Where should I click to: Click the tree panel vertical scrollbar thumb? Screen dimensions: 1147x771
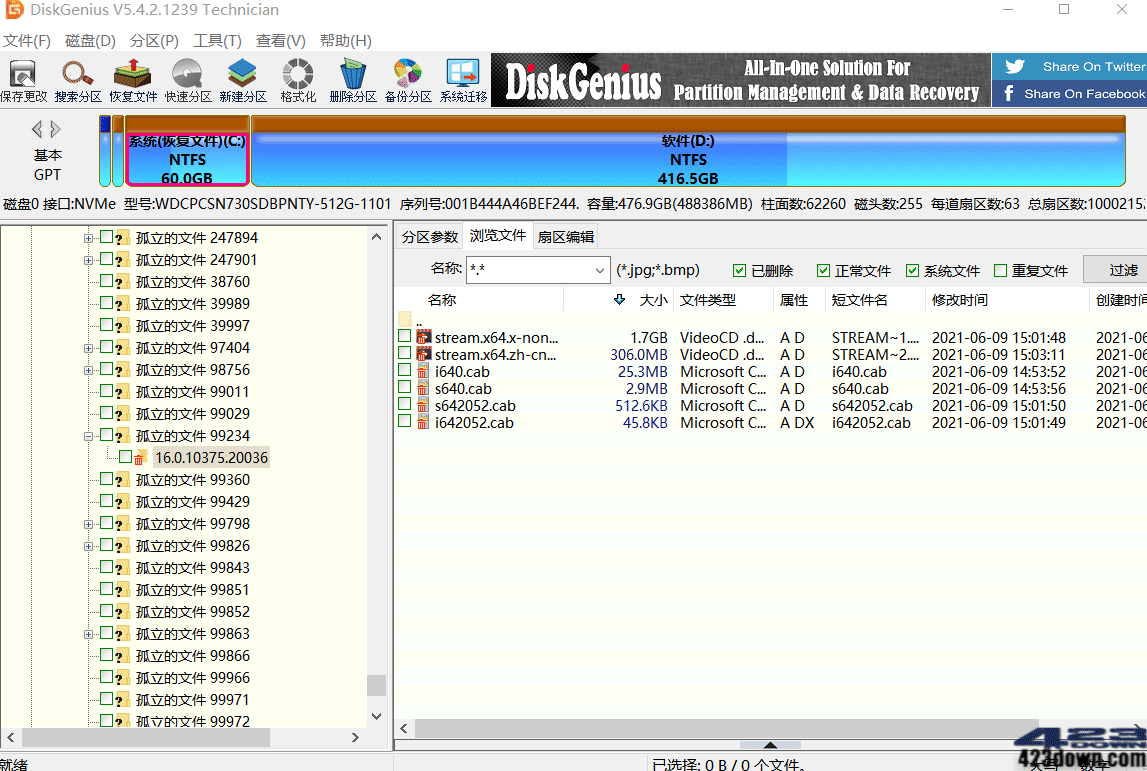click(376, 685)
